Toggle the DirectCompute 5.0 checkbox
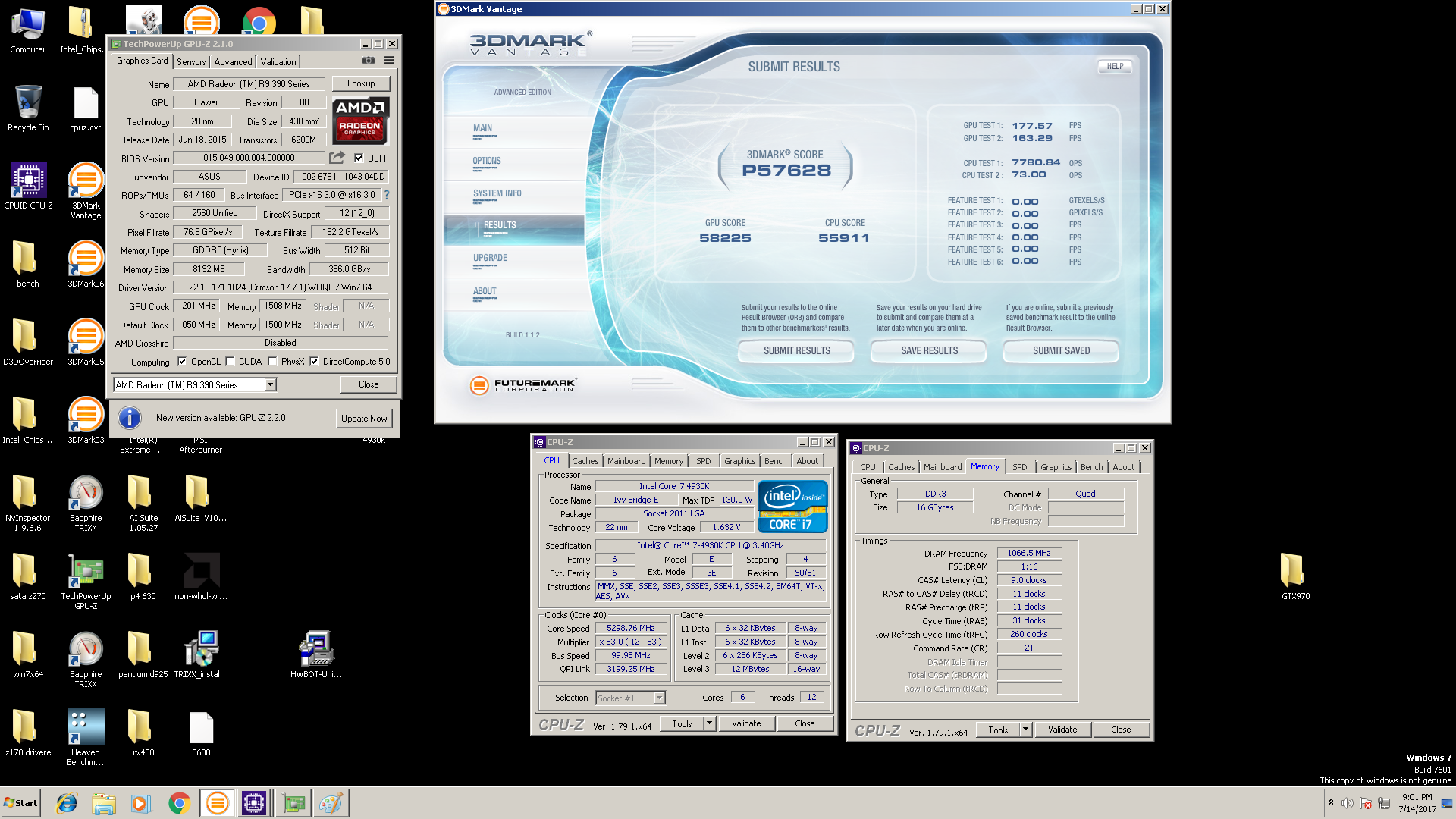Image resolution: width=1456 pixels, height=819 pixels. pos(314,362)
